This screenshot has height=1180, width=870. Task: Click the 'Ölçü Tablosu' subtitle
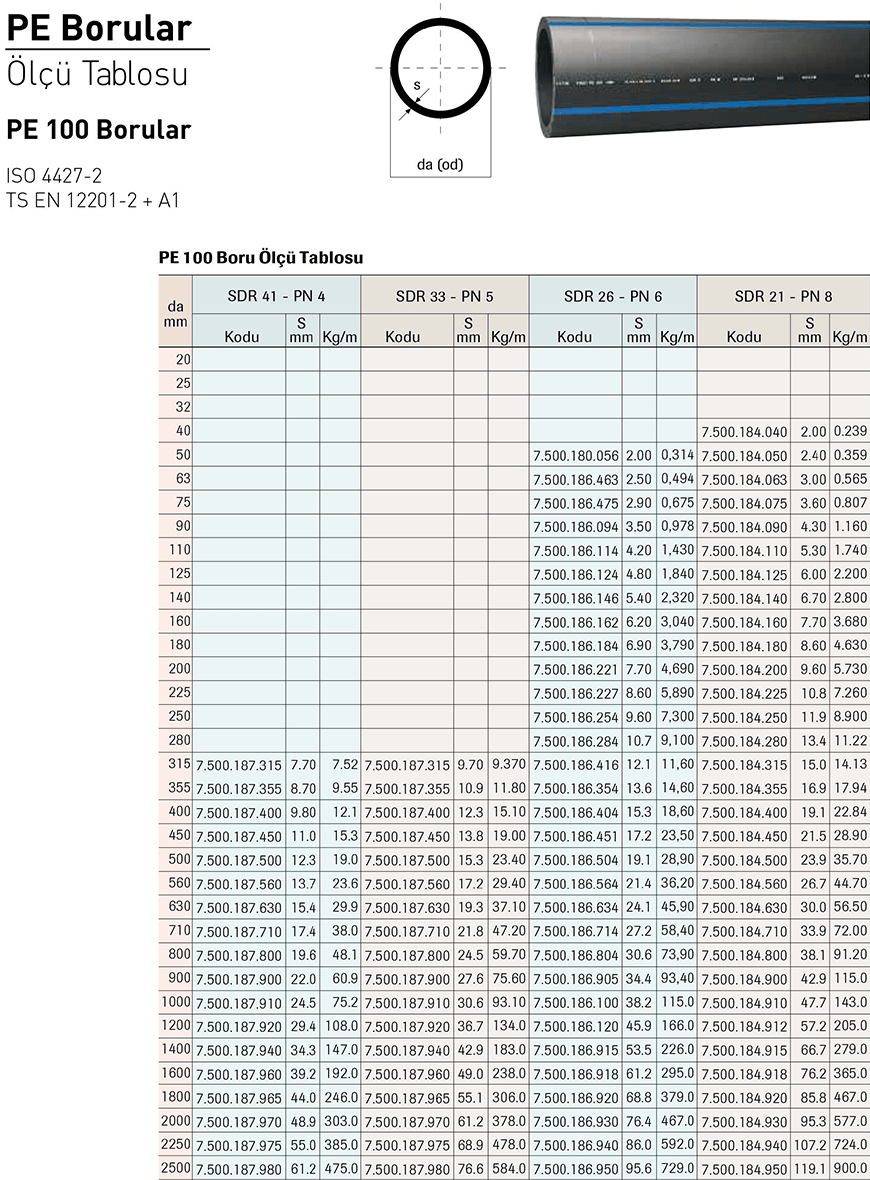96,74
